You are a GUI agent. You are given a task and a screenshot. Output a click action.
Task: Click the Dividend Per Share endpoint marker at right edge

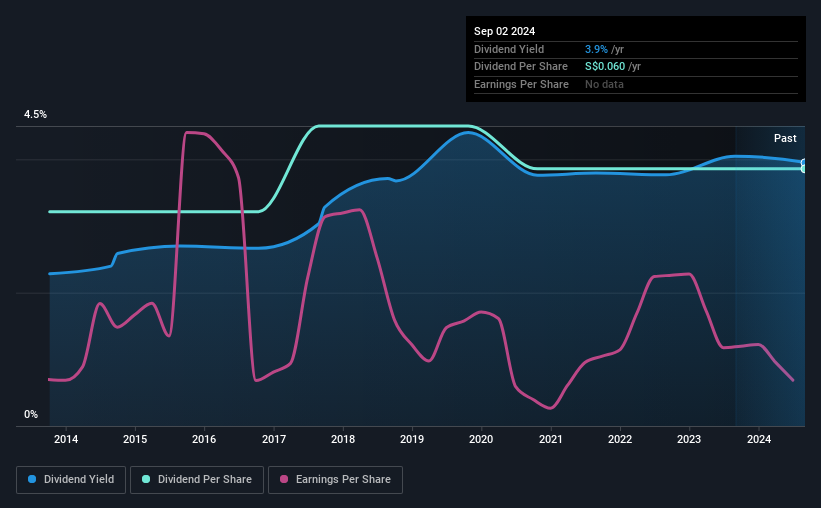point(804,169)
